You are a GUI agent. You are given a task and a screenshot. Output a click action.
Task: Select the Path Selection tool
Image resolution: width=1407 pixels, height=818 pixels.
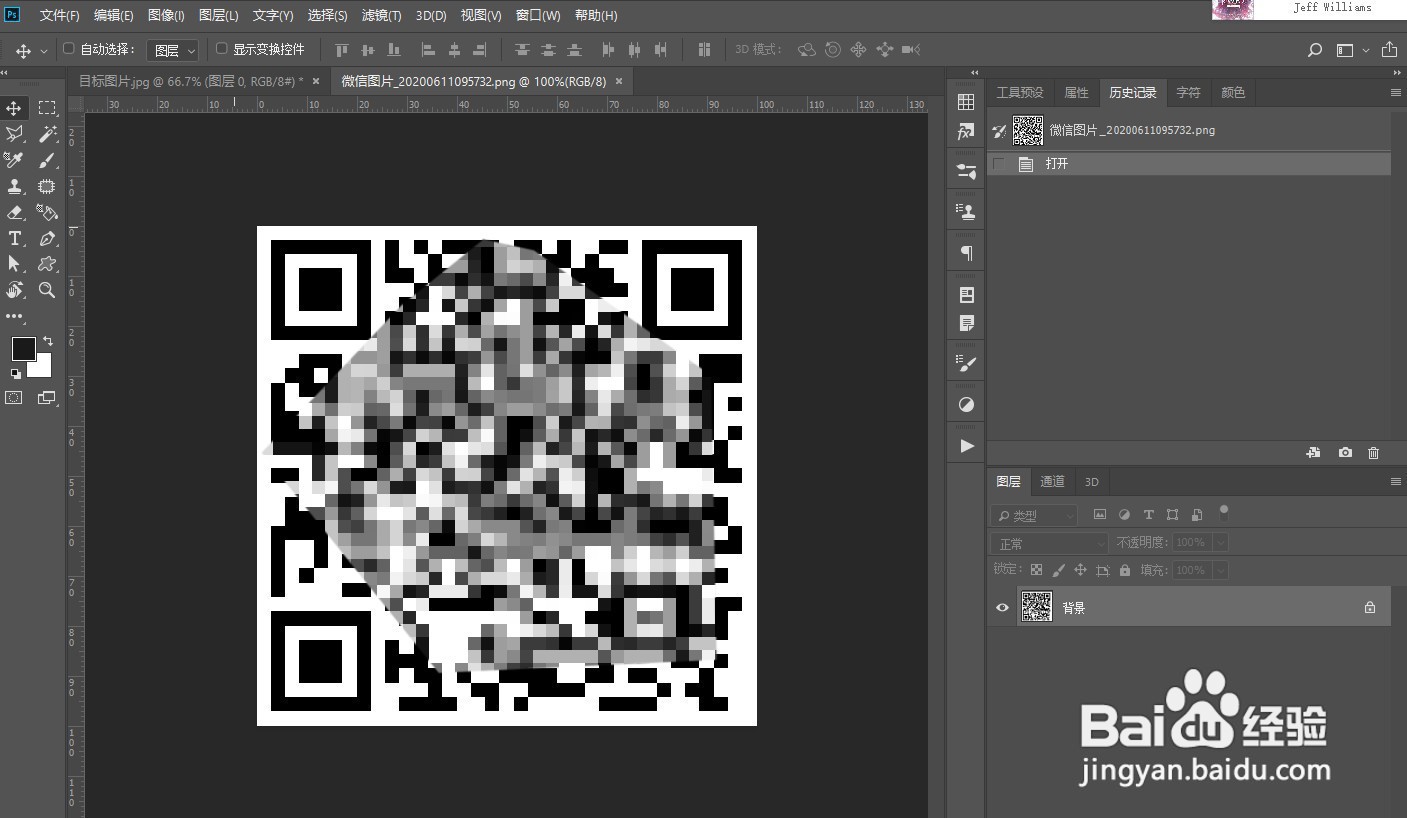[14, 264]
